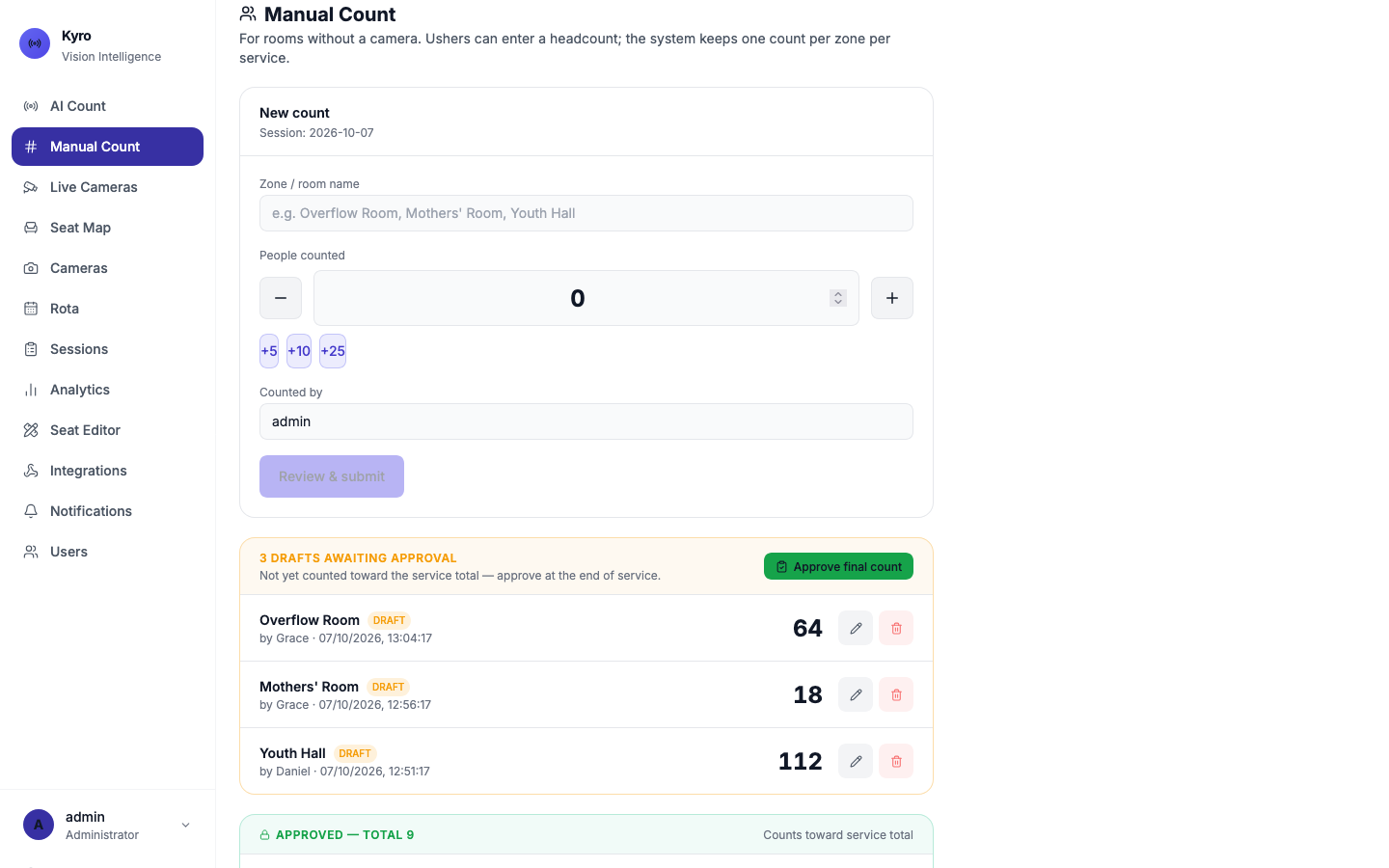
Task: Click the number field spinner arrows
Action: coord(838,298)
